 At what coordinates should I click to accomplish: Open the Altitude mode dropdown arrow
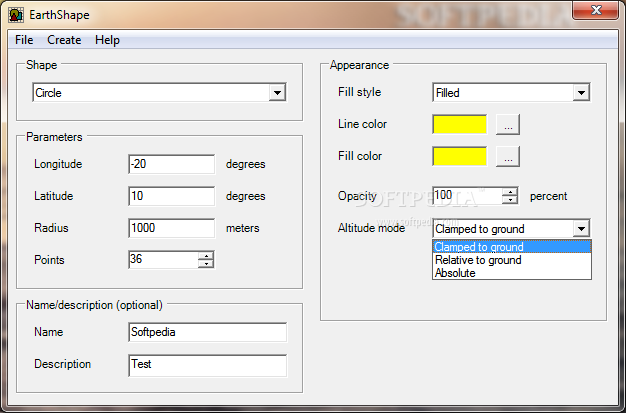click(581, 229)
